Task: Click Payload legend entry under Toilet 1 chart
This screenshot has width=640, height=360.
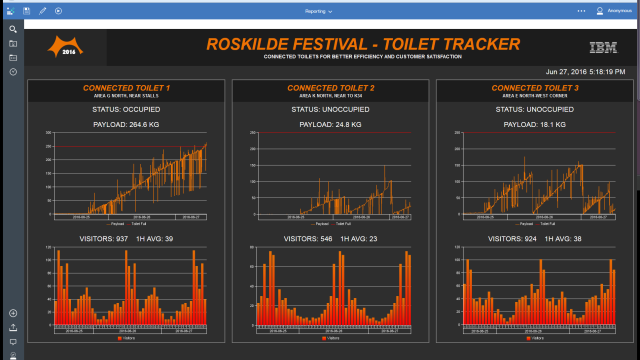Action: (x=116, y=224)
